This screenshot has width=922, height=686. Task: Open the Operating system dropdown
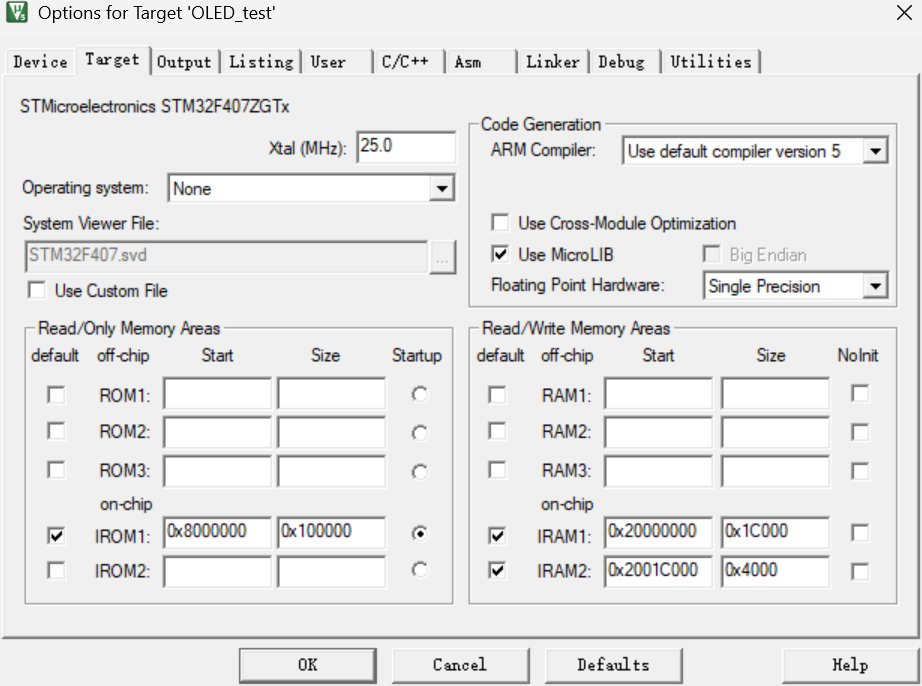[x=442, y=189]
